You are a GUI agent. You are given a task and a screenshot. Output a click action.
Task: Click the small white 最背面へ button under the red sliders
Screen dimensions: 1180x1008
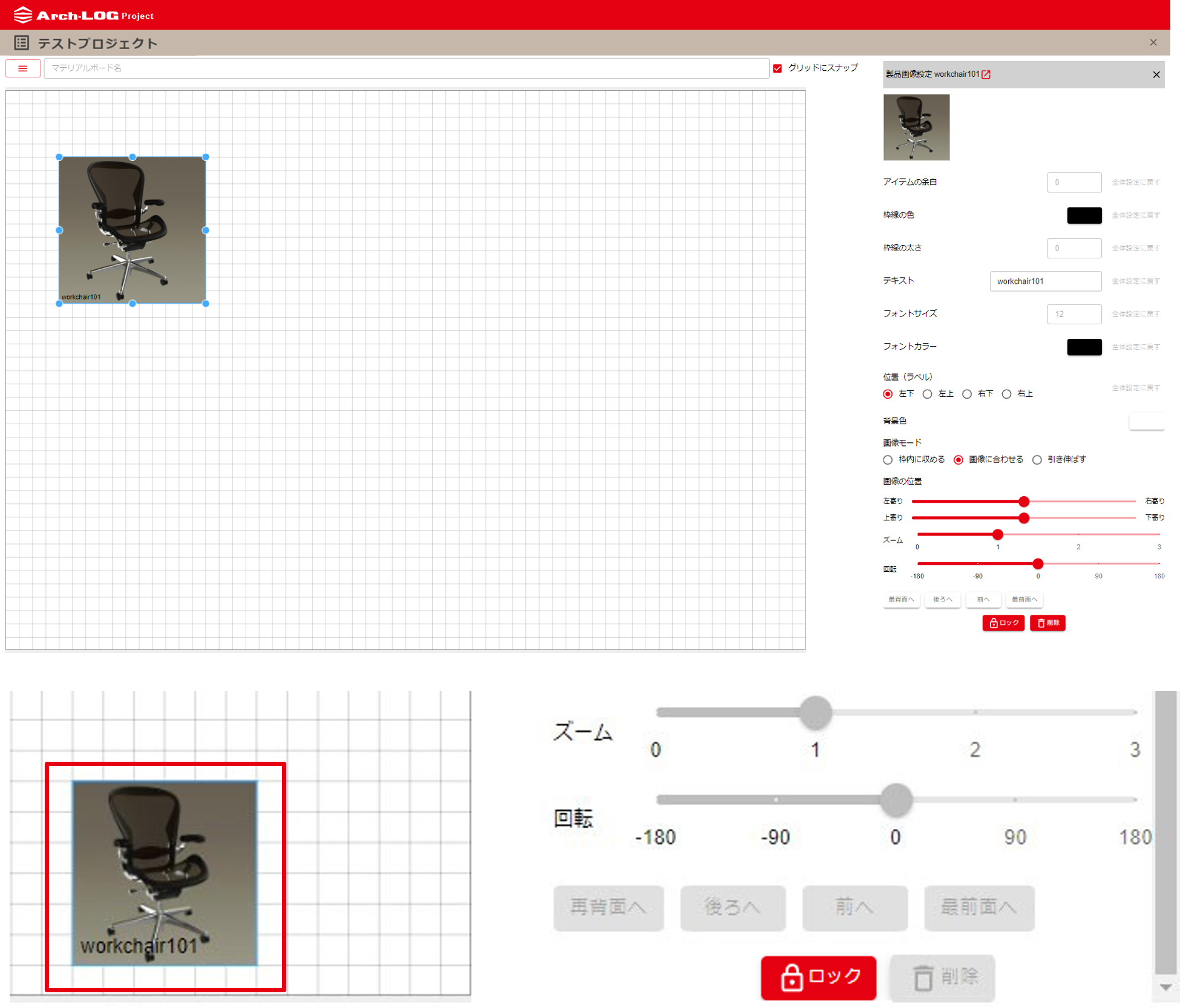coord(901,600)
